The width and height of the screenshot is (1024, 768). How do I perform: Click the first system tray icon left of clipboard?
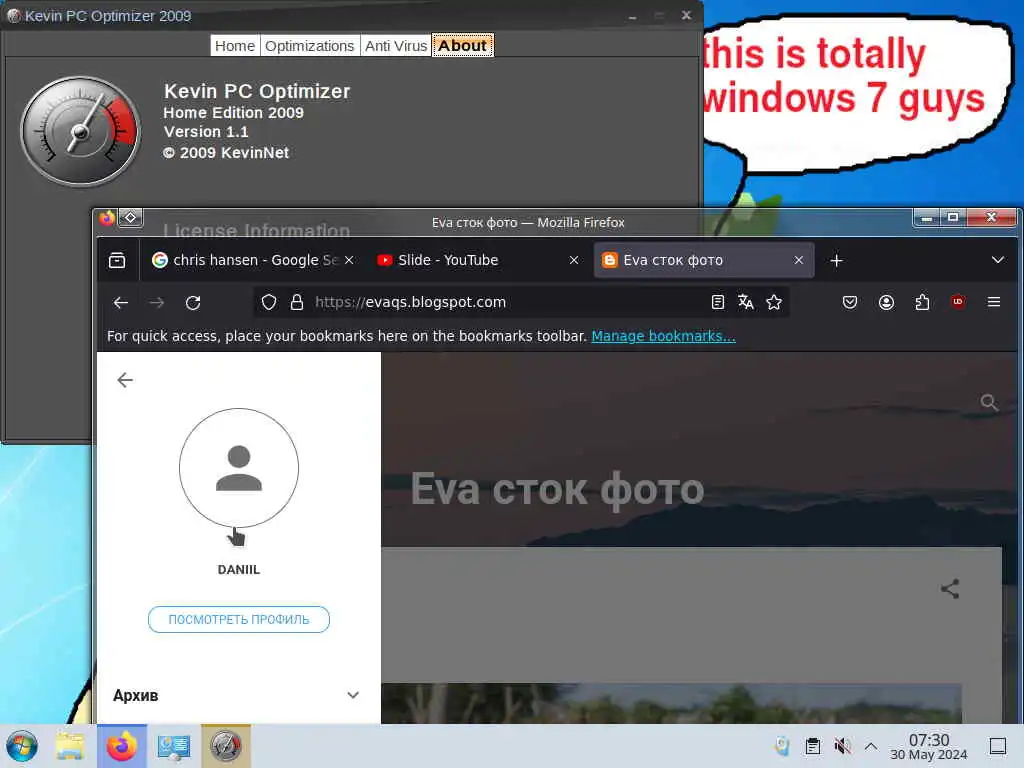pyautogui.click(x=782, y=746)
